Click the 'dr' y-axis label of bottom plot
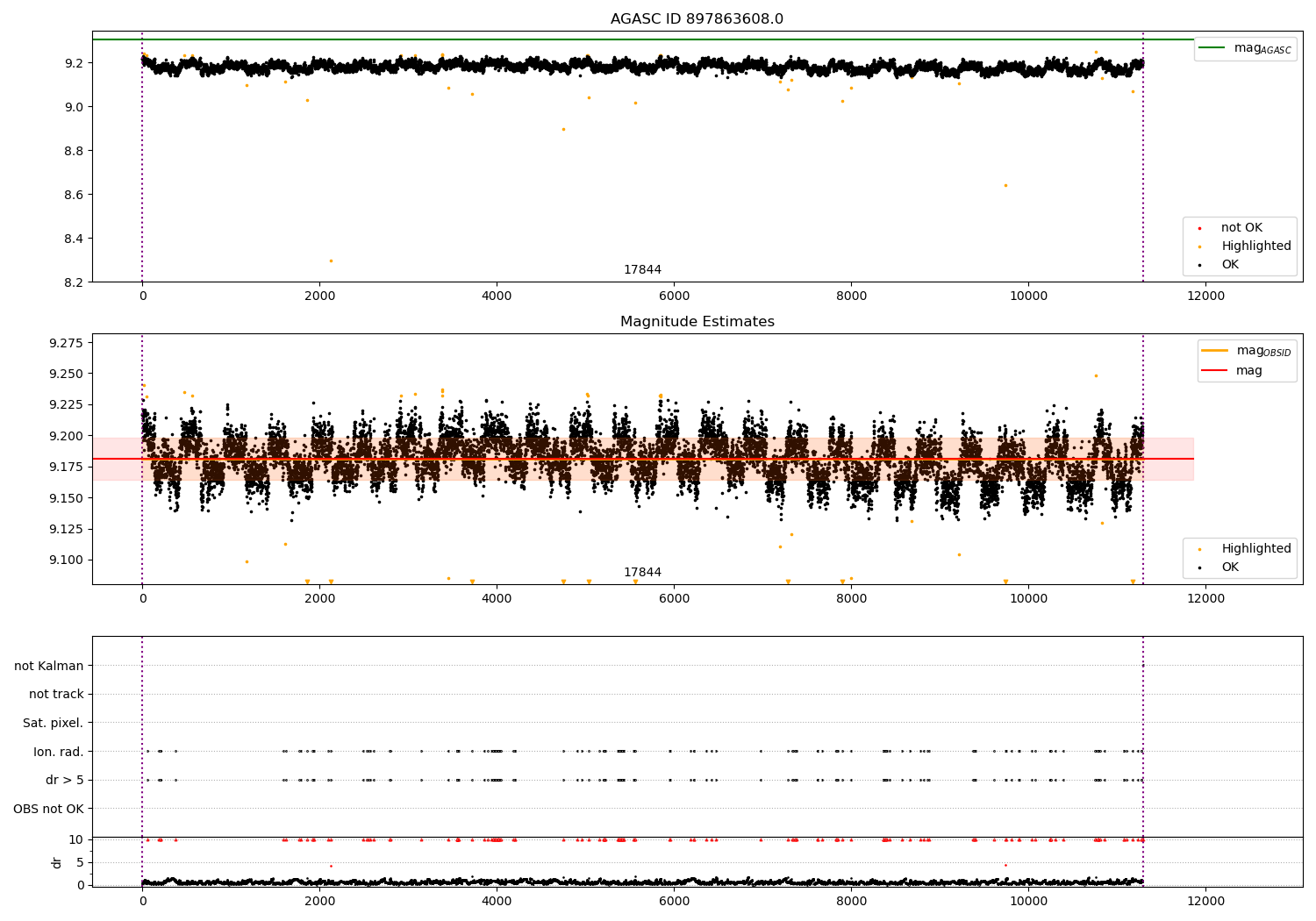 [57, 863]
